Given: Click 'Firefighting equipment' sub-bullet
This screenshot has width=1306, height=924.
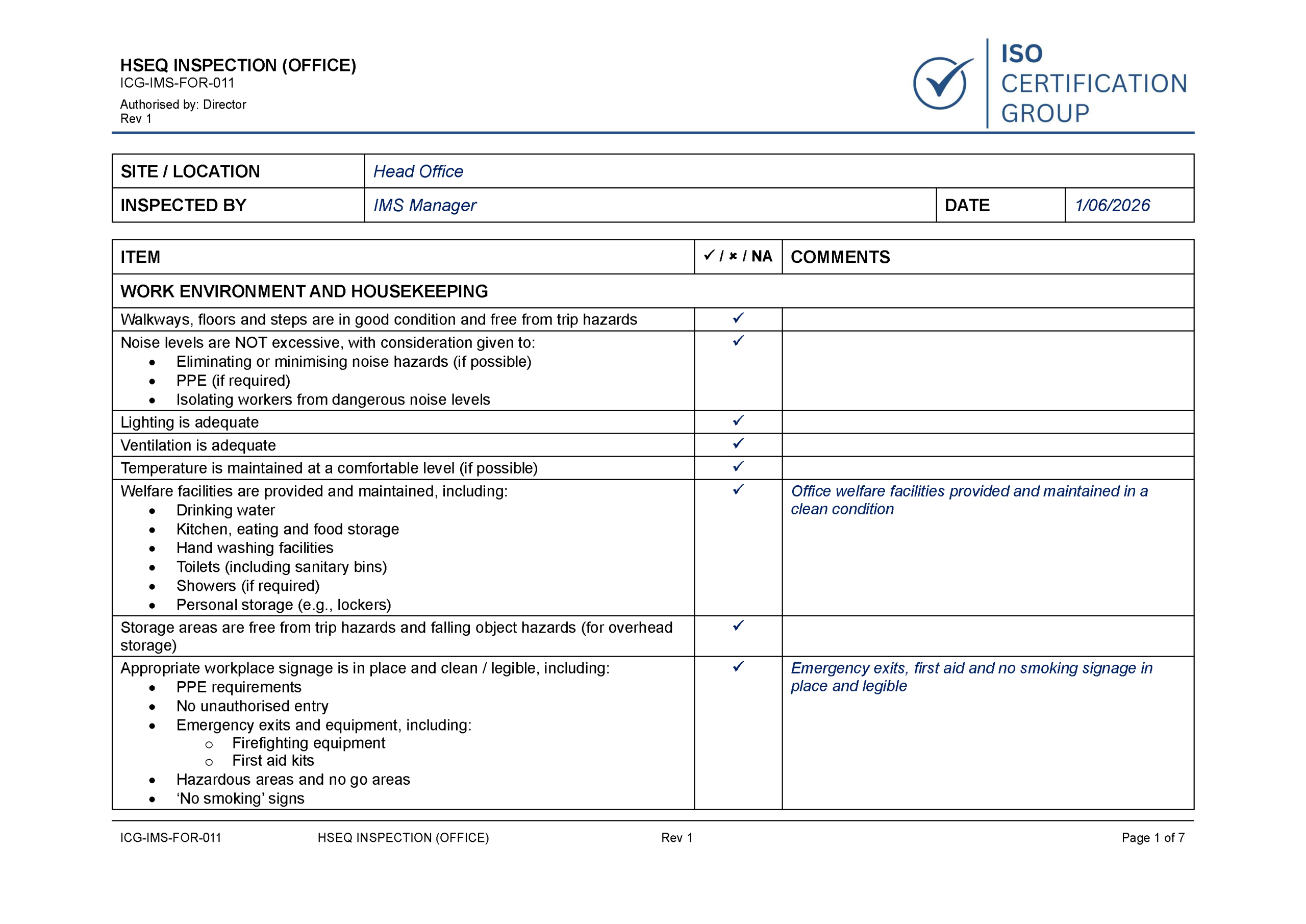Looking at the screenshot, I should pyautogui.click(x=308, y=743).
